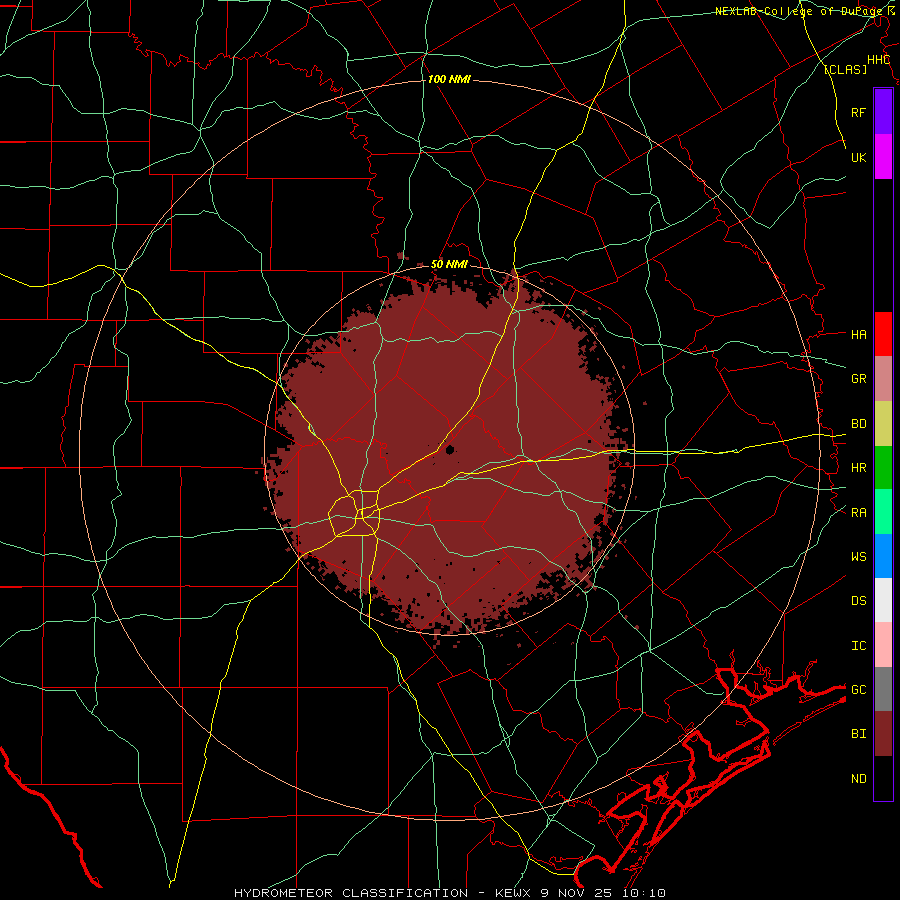This screenshot has height=900, width=900.
Task: Click the RA light-green legend swatch
Action: pos(883,512)
